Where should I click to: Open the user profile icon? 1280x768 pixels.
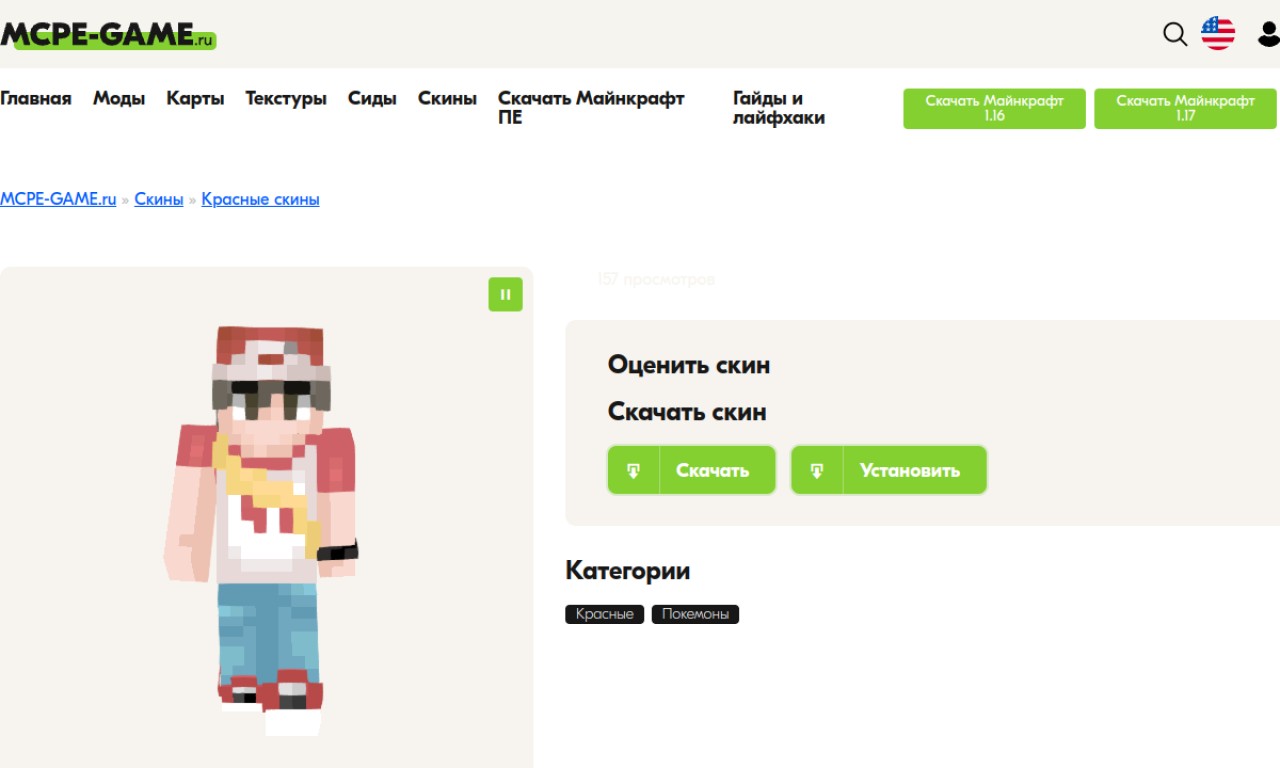(x=1269, y=34)
